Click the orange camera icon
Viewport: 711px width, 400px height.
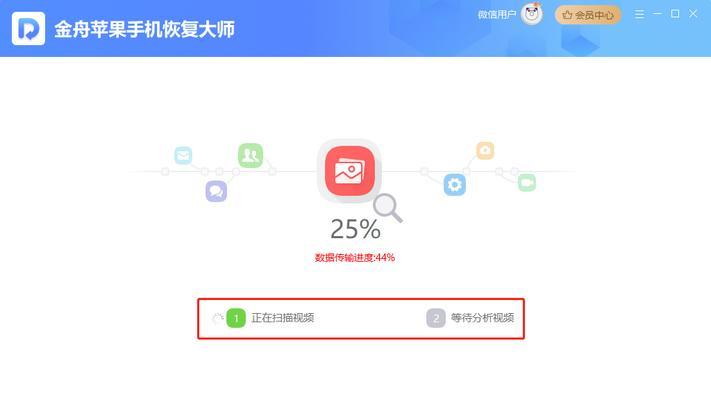[485, 150]
